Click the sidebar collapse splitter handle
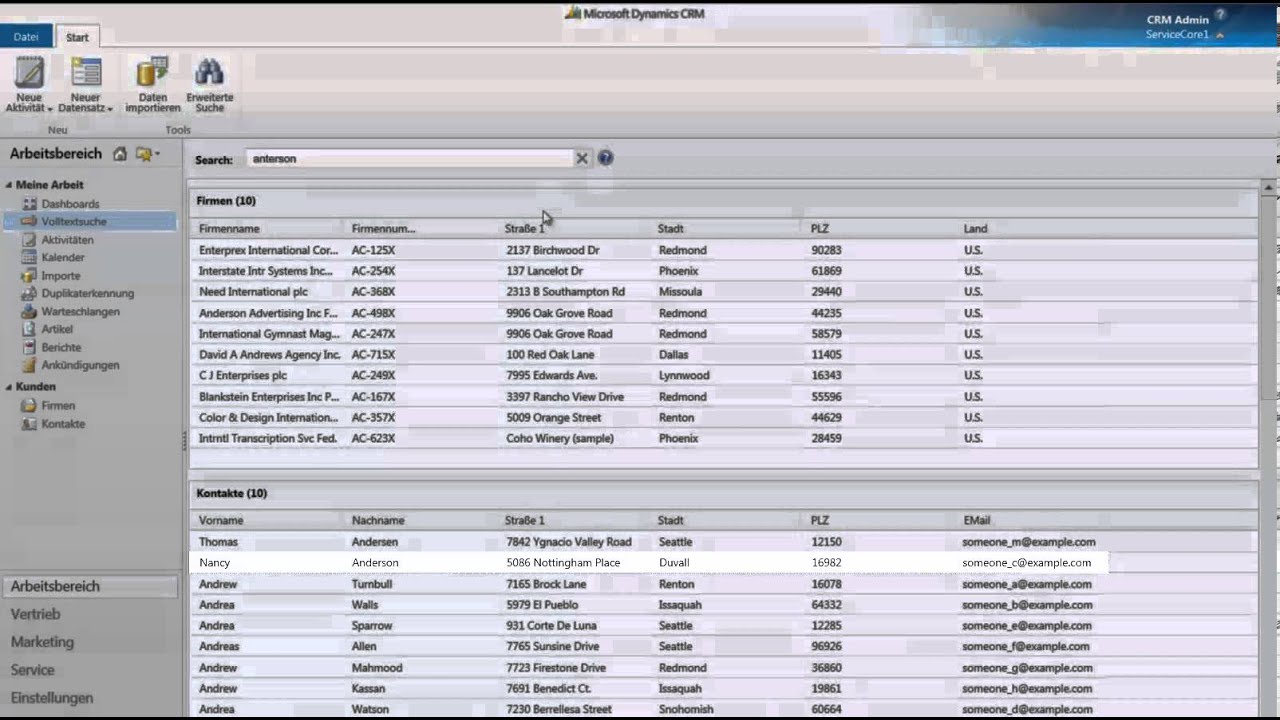Viewport: 1280px width, 720px height. tap(184, 440)
